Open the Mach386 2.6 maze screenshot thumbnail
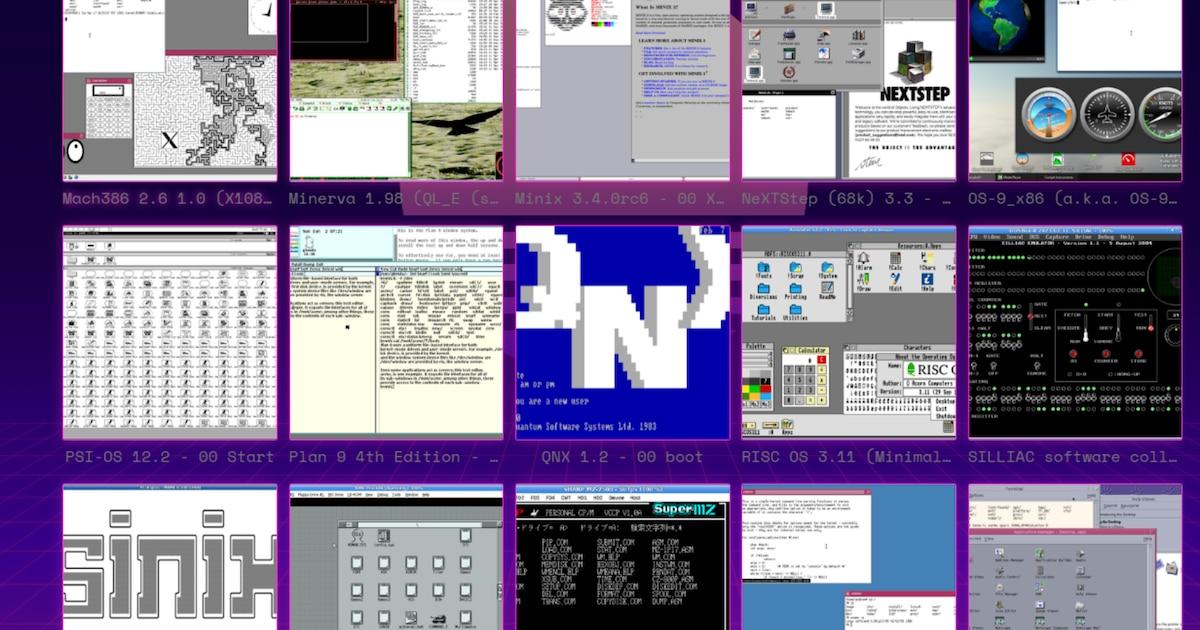This screenshot has width=1200, height=630. point(170,90)
